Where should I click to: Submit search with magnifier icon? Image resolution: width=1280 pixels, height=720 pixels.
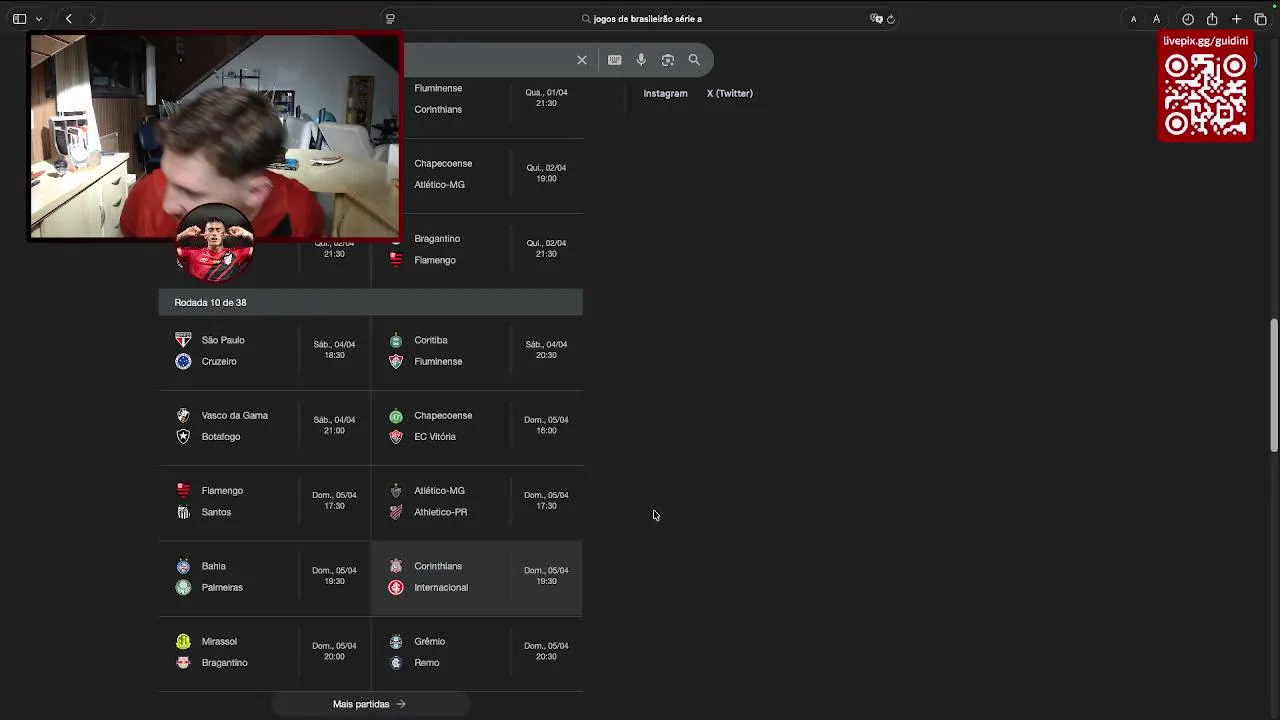point(694,60)
